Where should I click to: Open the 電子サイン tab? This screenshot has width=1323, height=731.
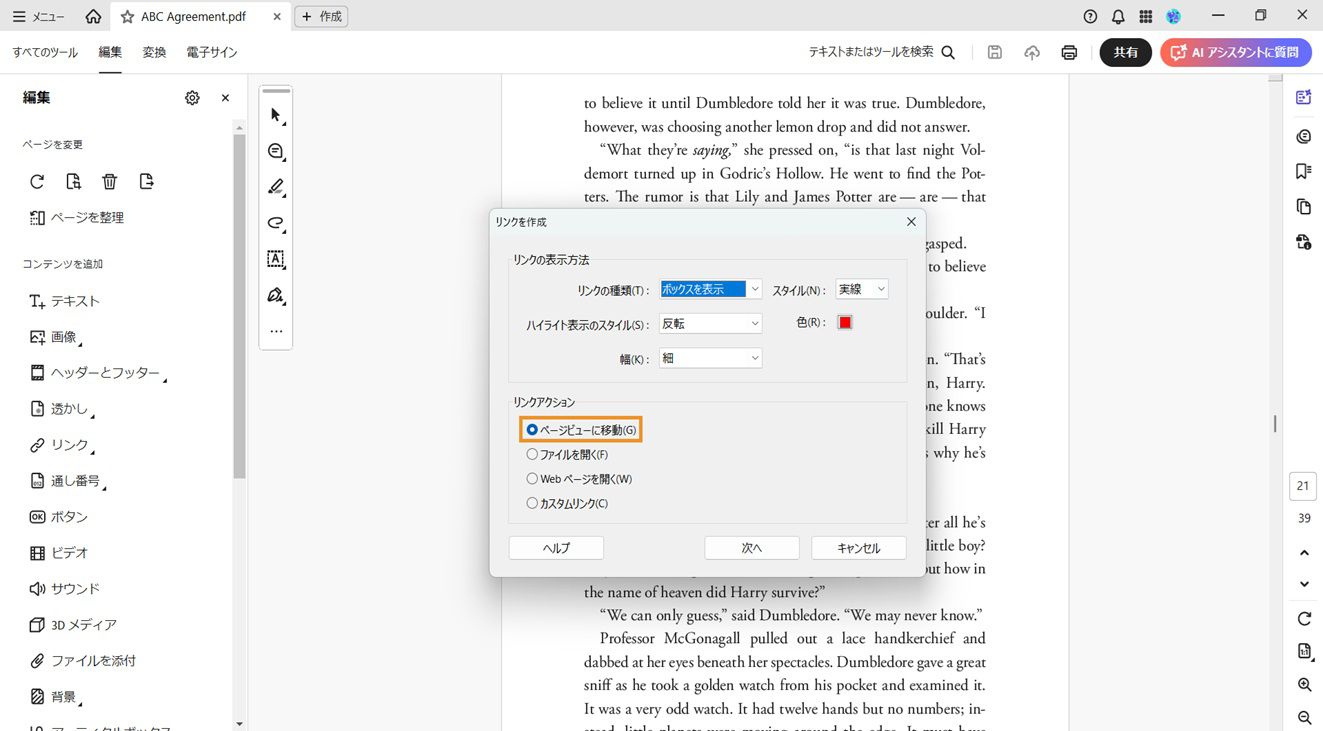point(211,52)
